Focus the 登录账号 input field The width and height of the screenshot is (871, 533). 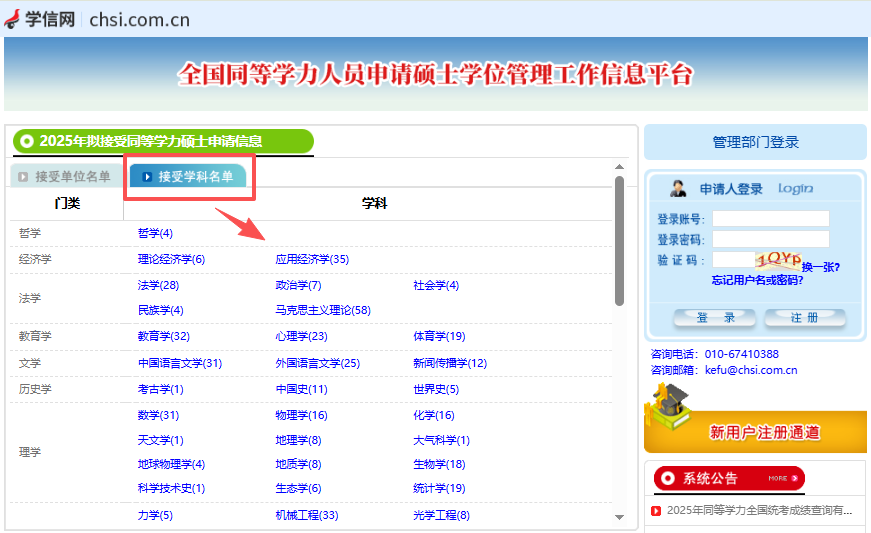(x=770, y=219)
